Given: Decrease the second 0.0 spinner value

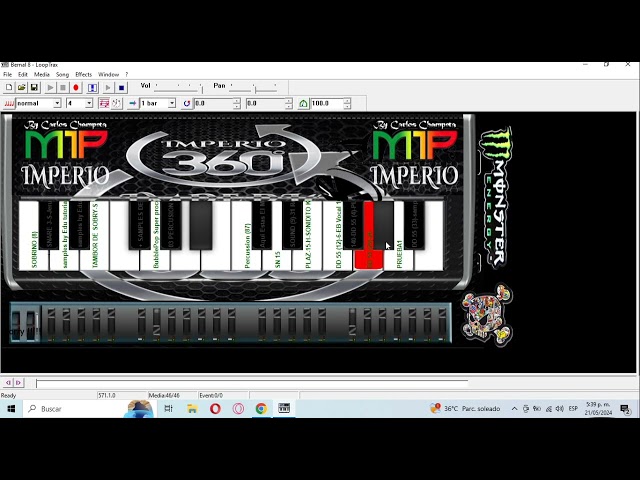Looking at the screenshot, I should coord(289,106).
